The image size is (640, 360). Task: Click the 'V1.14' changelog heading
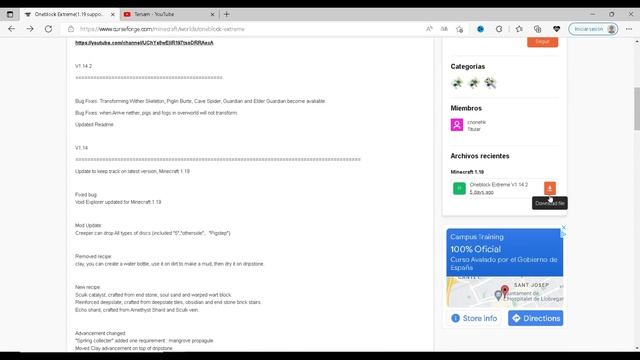(81, 148)
